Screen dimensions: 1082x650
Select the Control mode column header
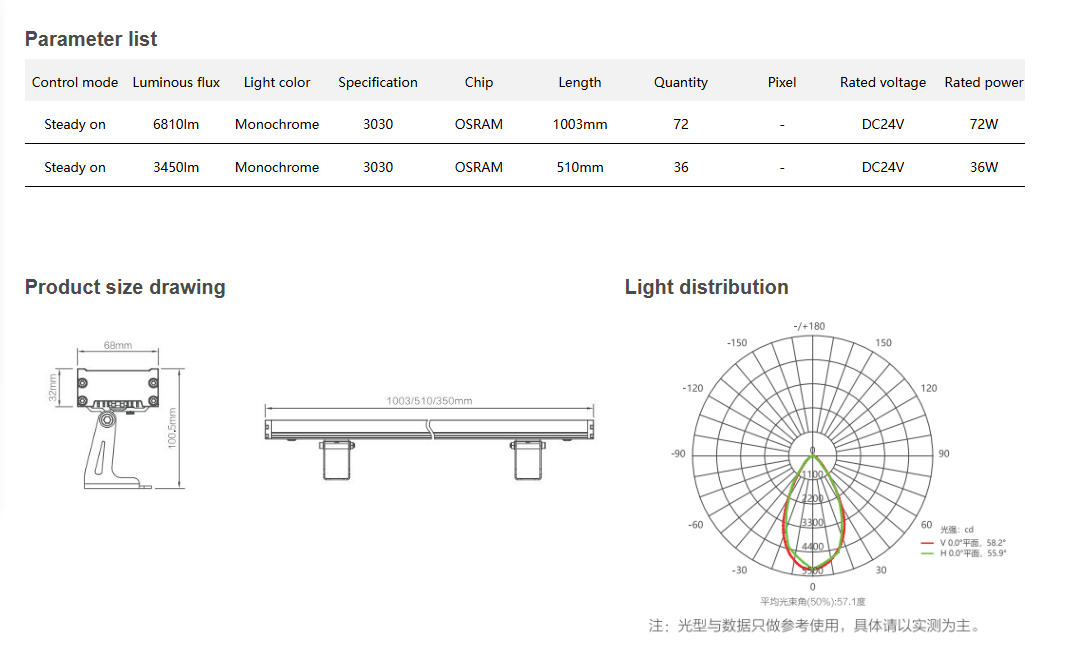click(x=75, y=82)
